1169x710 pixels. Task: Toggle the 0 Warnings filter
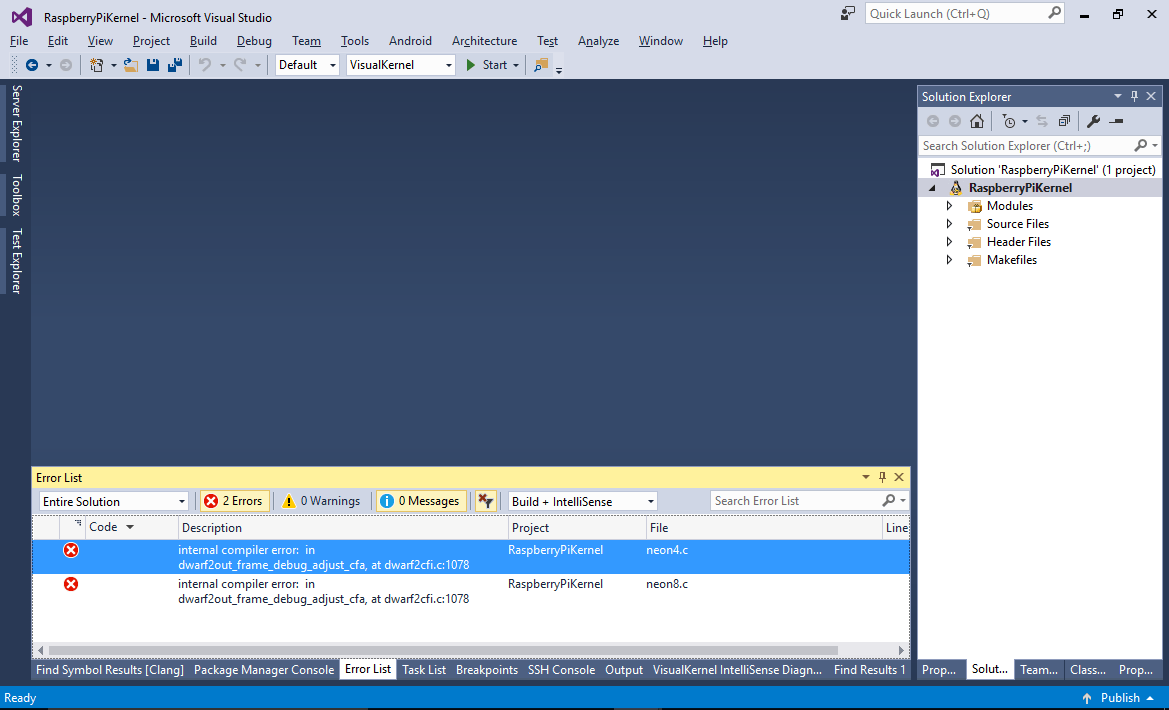click(322, 500)
